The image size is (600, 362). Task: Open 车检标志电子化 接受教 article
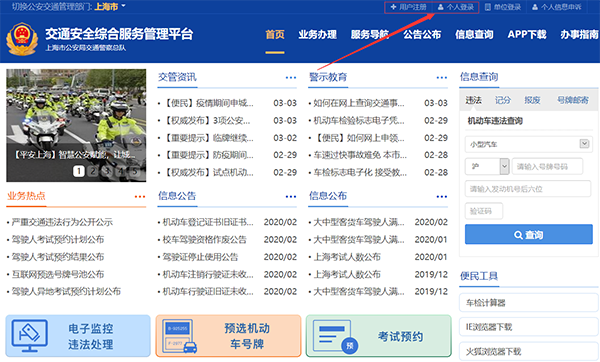(x=360, y=172)
